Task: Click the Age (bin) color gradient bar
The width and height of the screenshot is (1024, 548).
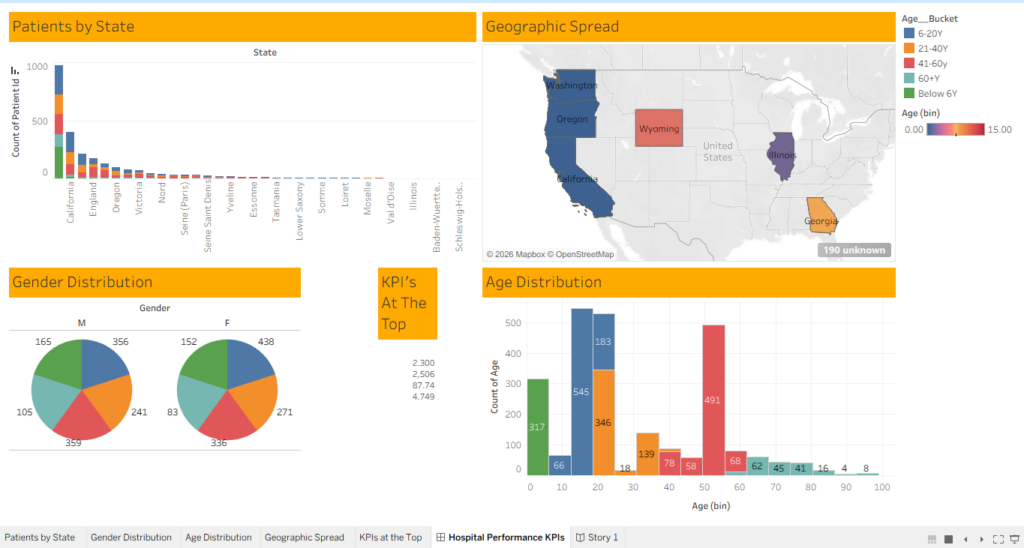Action: click(955, 129)
